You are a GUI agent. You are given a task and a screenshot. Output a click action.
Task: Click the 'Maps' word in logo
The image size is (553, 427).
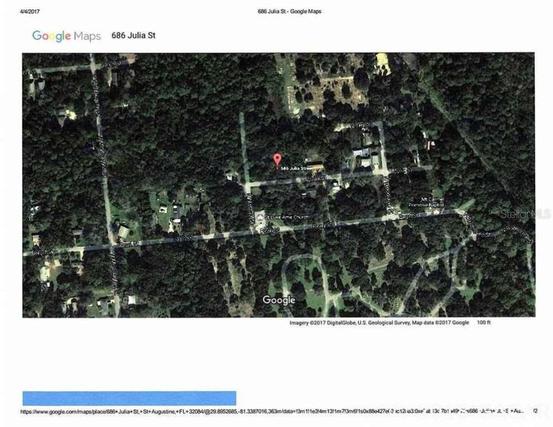87,36
